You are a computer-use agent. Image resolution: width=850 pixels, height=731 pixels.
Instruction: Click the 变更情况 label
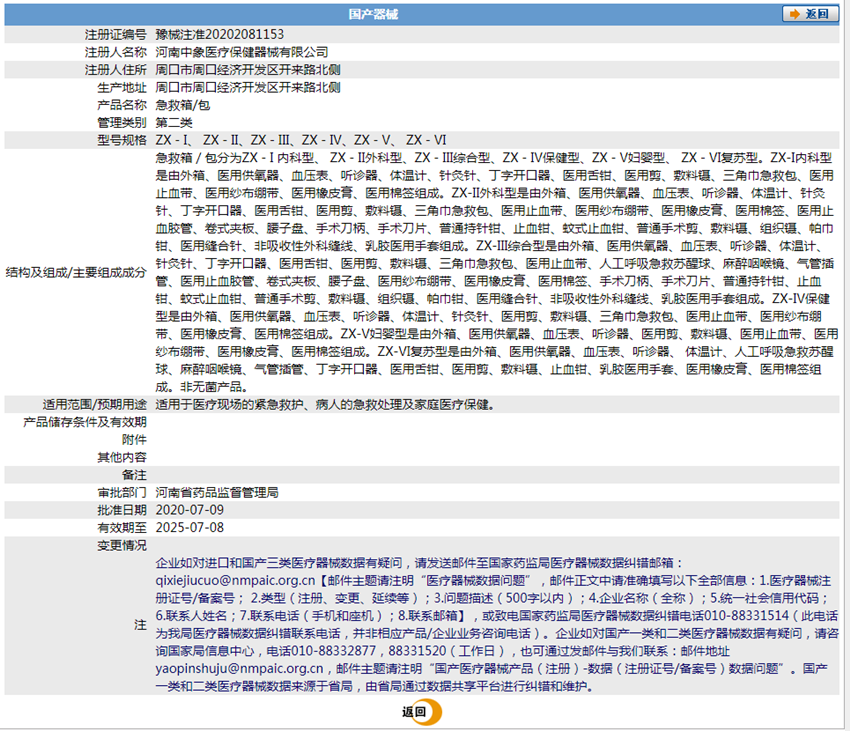[x=122, y=546]
